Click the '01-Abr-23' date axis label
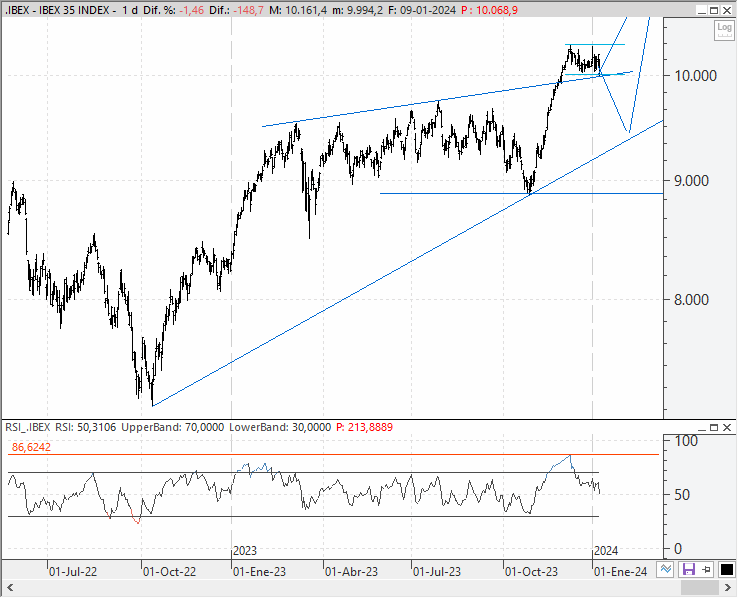This screenshot has width=738, height=598. (x=352, y=572)
